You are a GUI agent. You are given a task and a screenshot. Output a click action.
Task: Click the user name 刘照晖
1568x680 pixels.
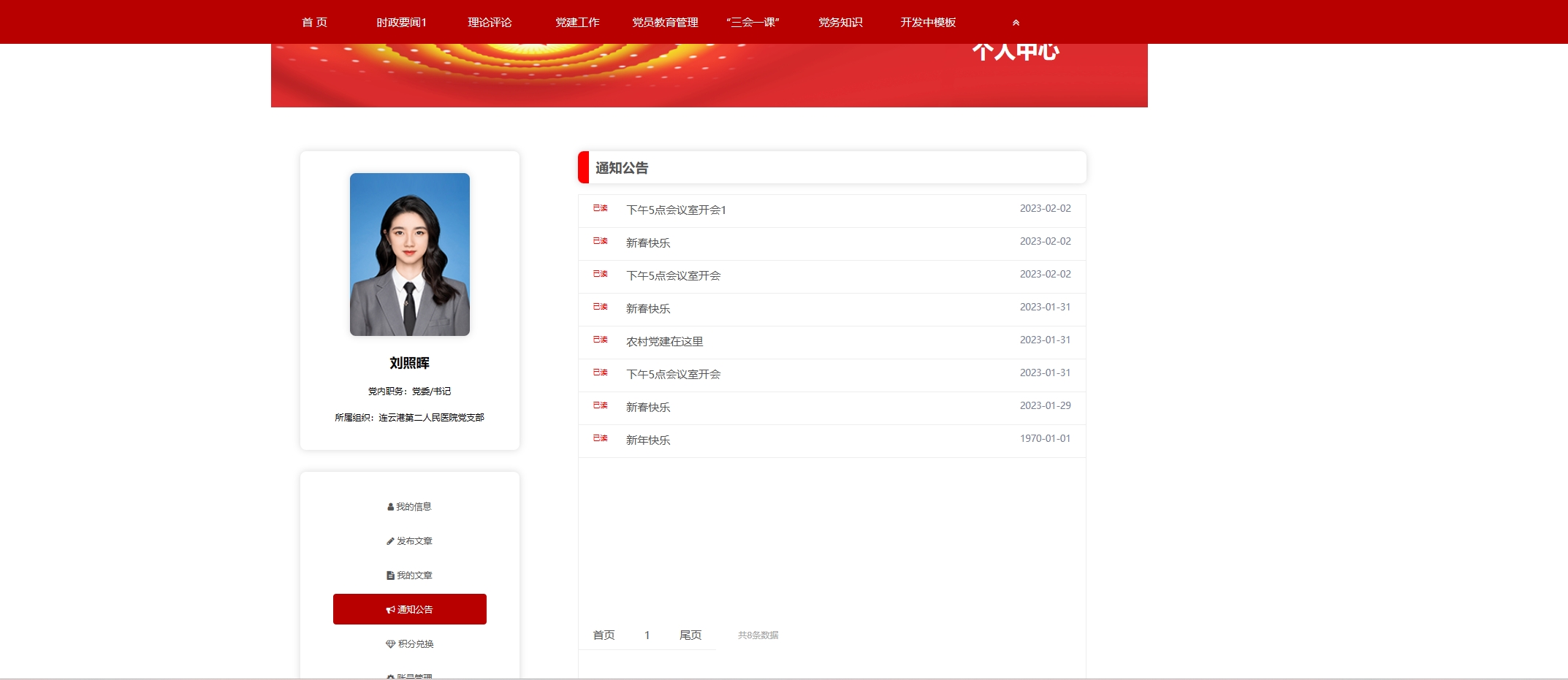click(410, 363)
